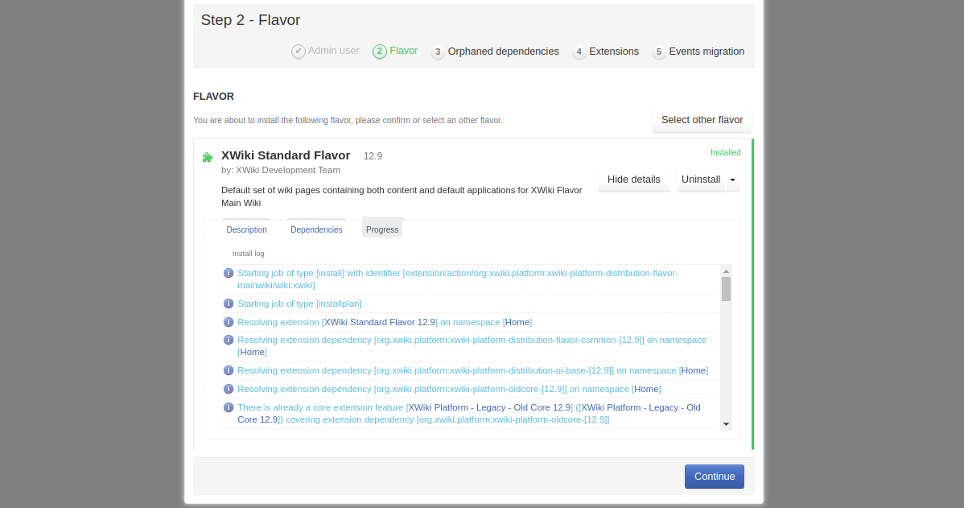The image size is (964, 508).
Task: Click Home link in oldcore log entry
Action: click(x=646, y=389)
